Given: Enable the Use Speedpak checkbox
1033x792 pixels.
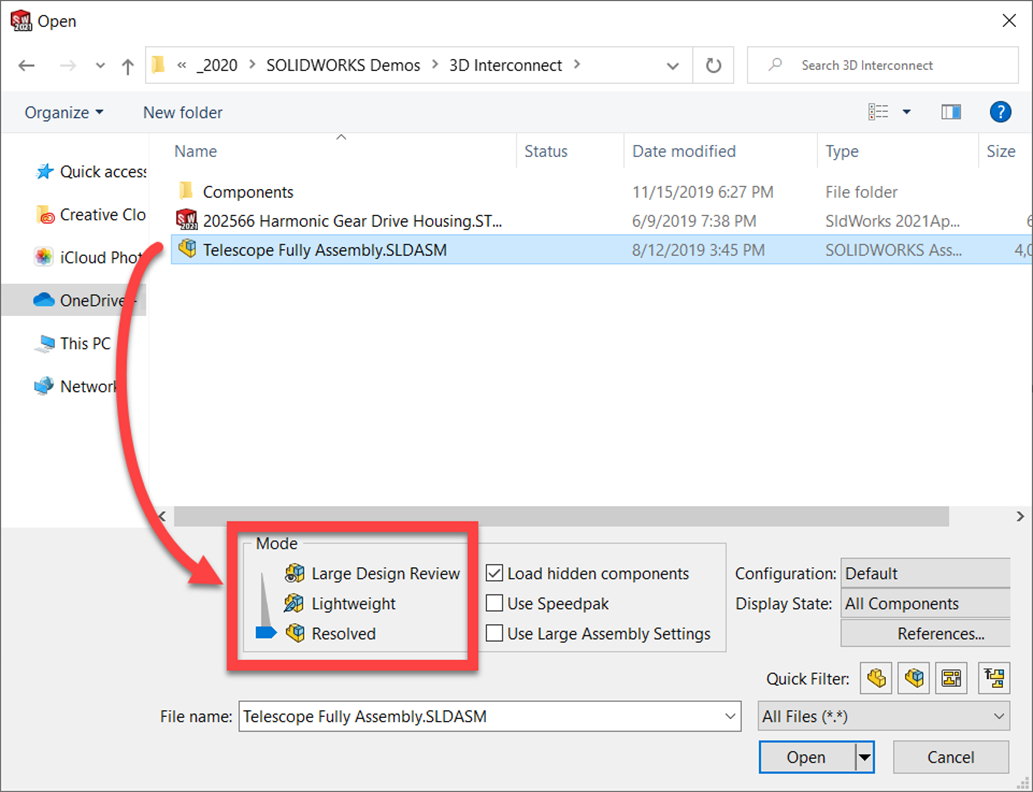Looking at the screenshot, I should (494, 604).
